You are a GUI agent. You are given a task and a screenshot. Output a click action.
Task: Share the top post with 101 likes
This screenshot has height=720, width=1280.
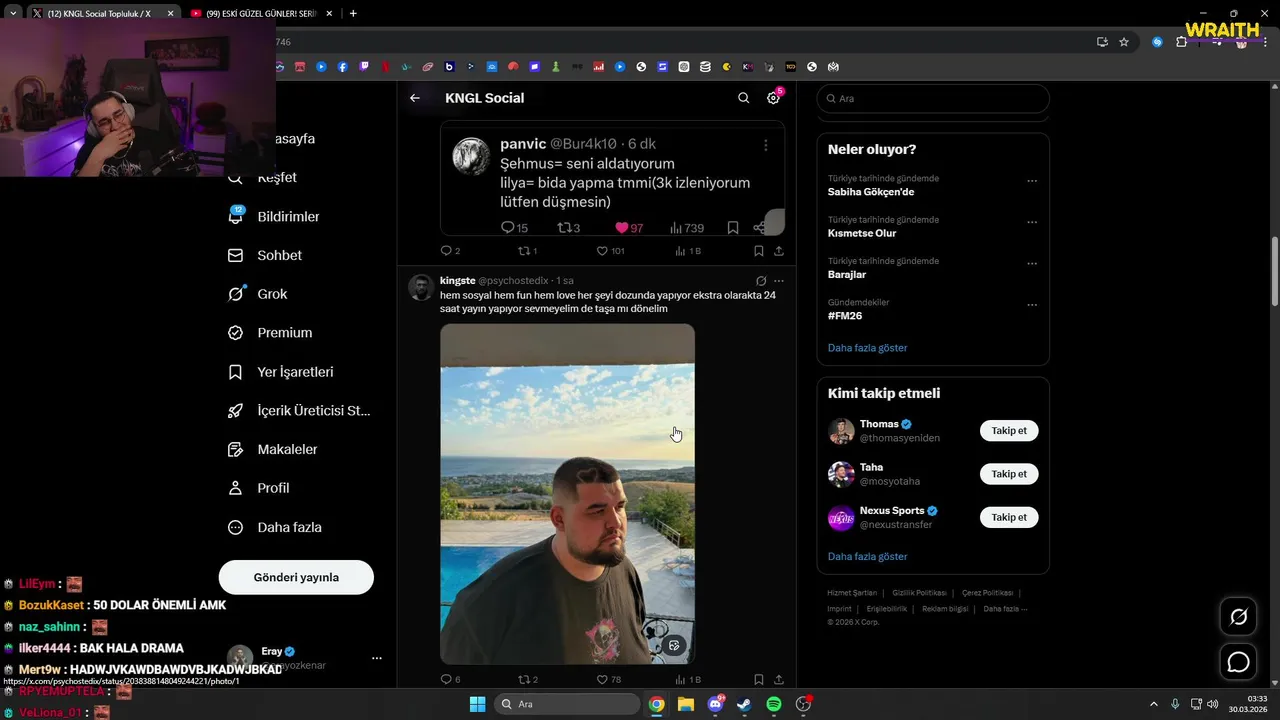click(x=779, y=251)
